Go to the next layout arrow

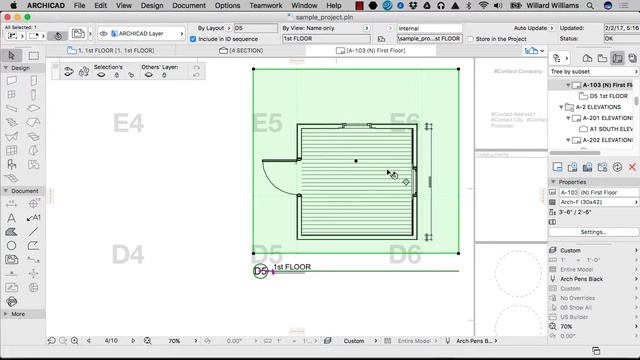tap(133, 341)
